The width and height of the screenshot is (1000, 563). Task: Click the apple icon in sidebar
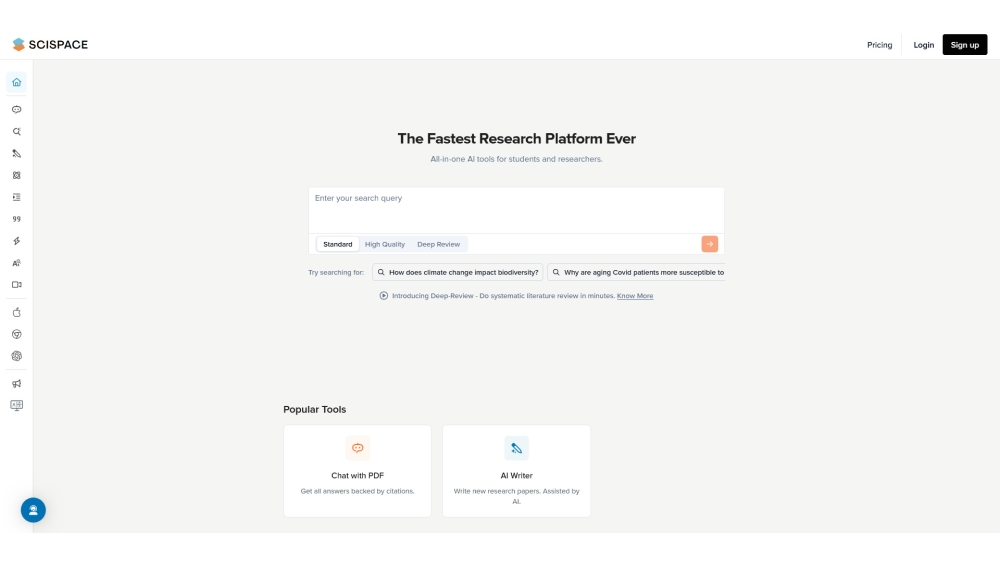[16, 312]
